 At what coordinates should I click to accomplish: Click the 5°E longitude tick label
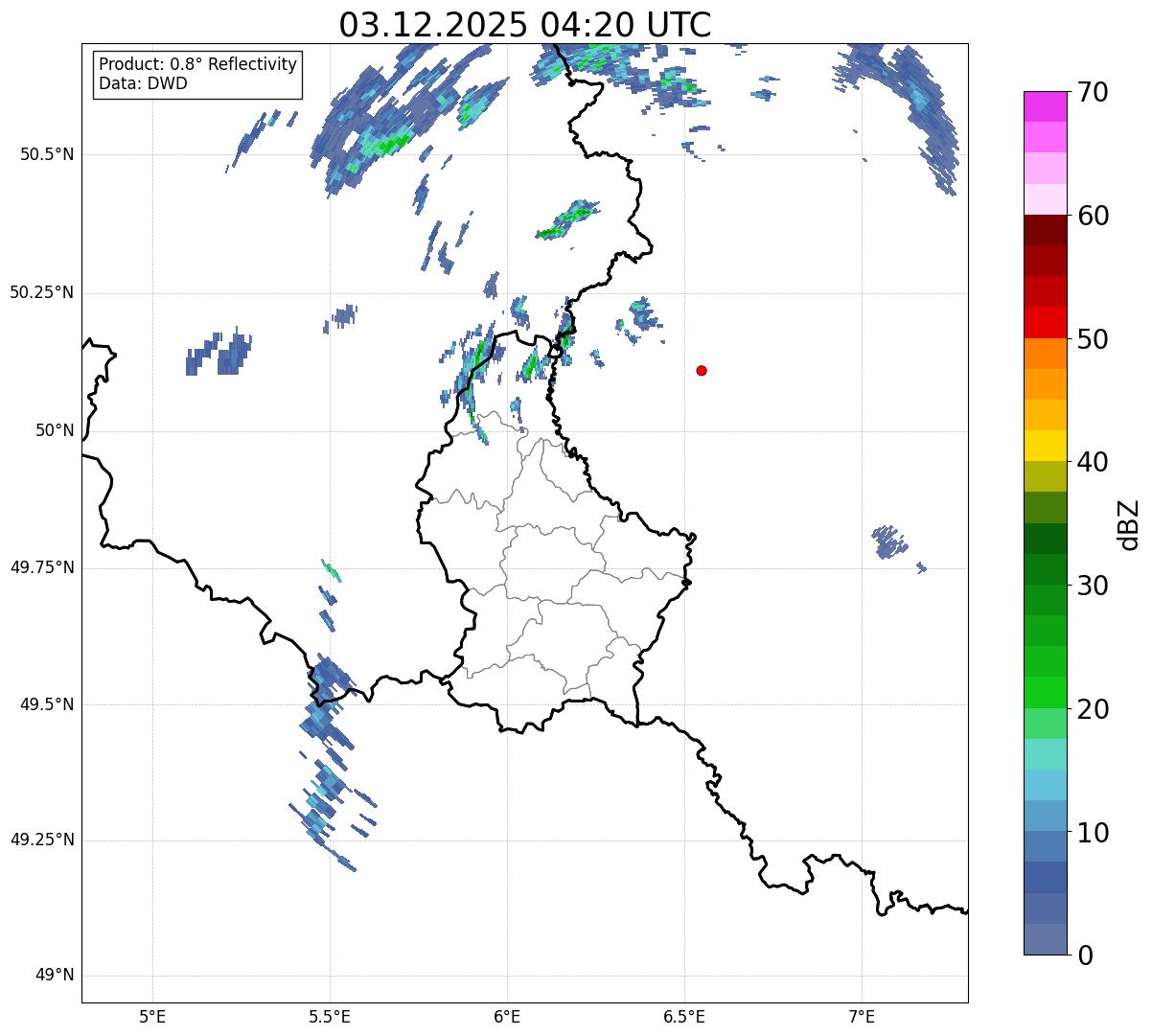[152, 1016]
